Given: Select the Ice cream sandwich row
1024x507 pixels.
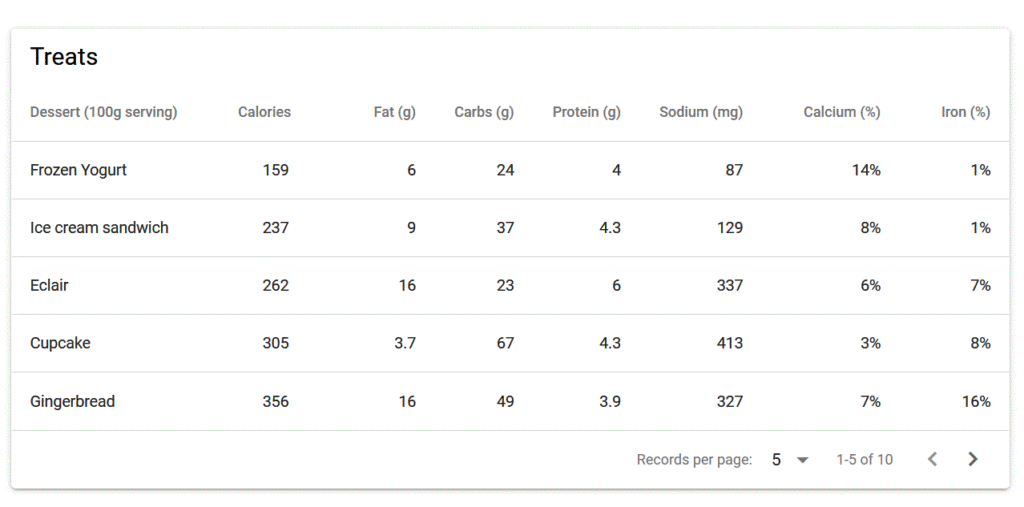Looking at the screenshot, I should pos(99,228).
